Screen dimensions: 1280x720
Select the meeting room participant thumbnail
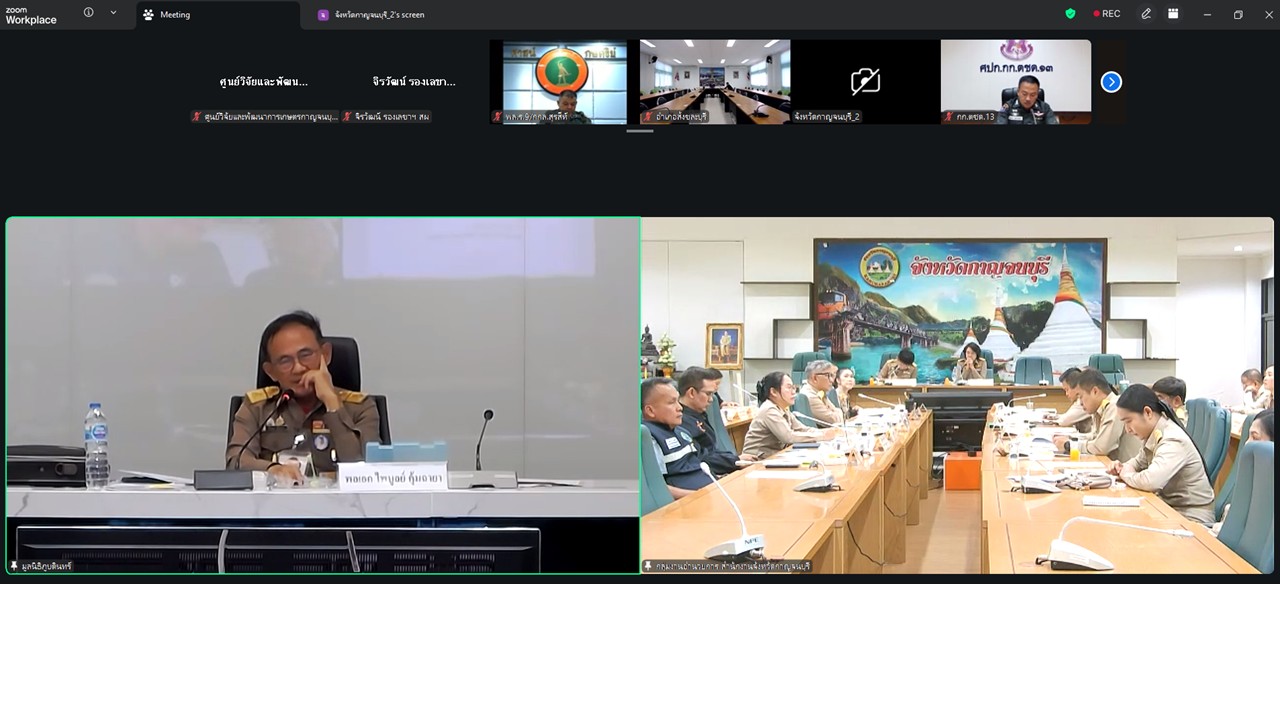715,82
